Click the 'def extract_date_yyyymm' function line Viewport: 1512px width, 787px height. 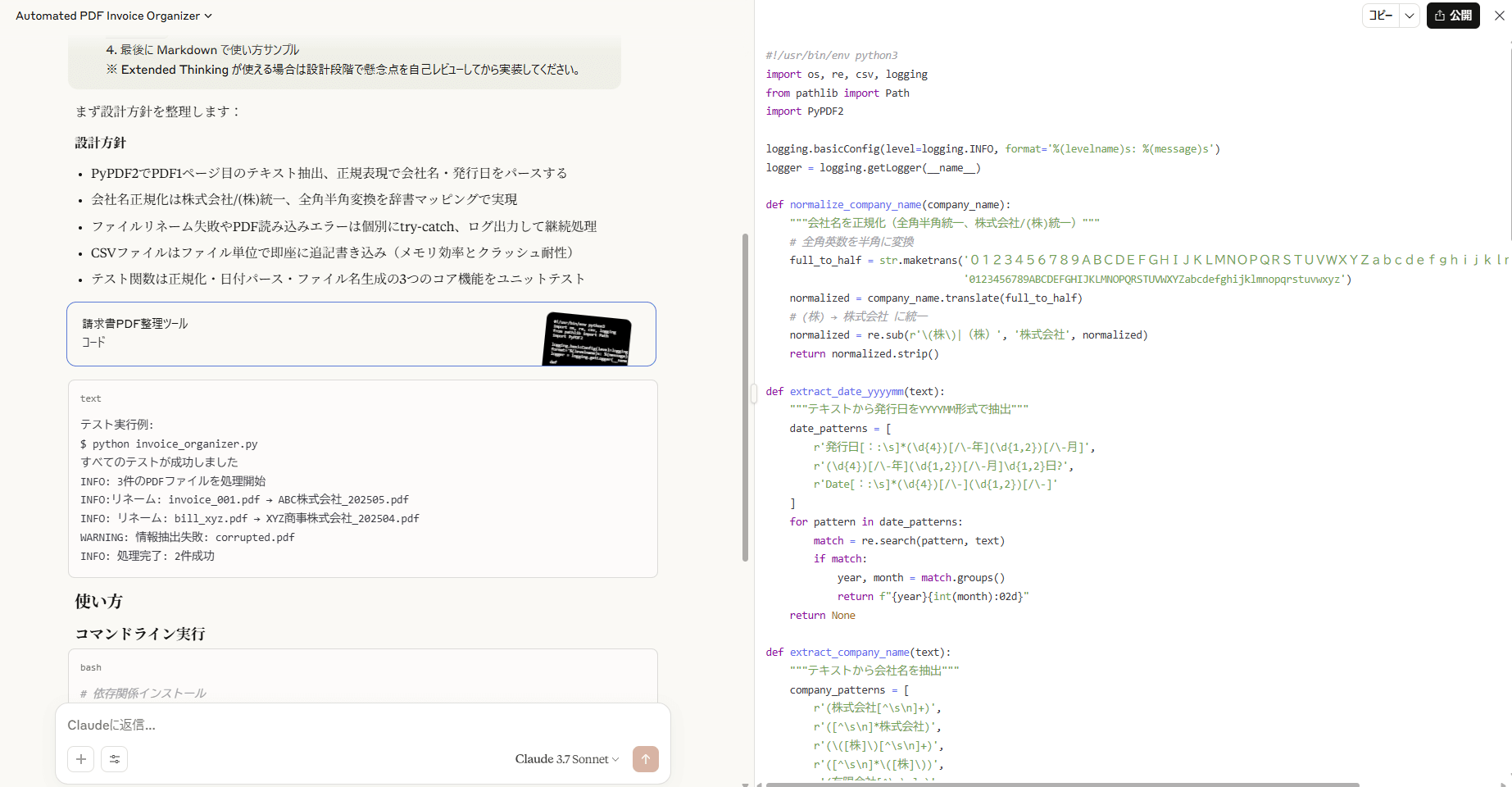click(855, 391)
